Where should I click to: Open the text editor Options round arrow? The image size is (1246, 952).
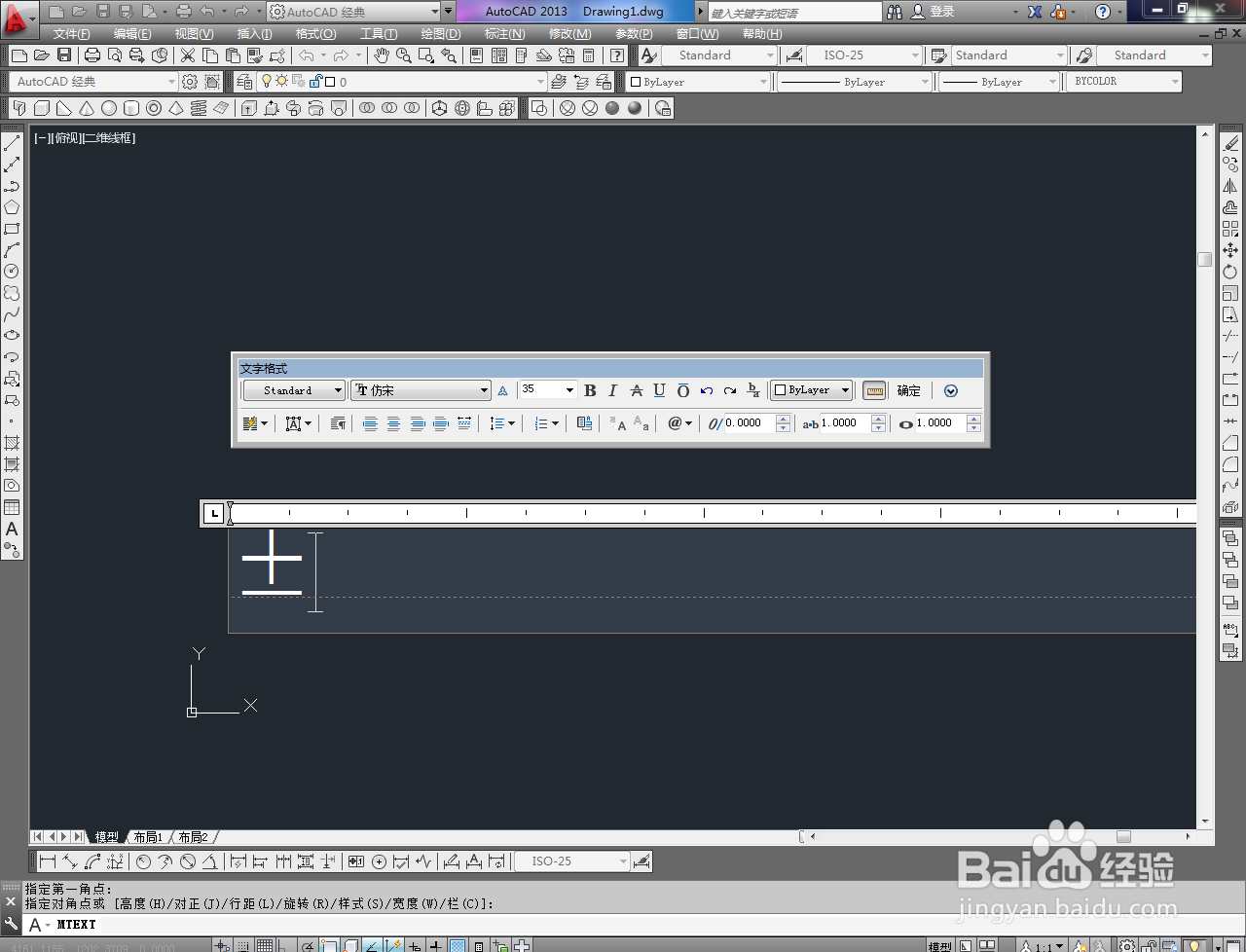[x=951, y=390]
